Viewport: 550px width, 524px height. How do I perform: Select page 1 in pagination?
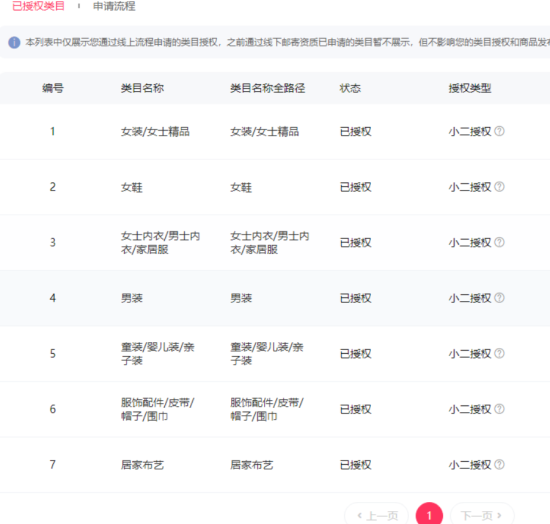tap(429, 515)
